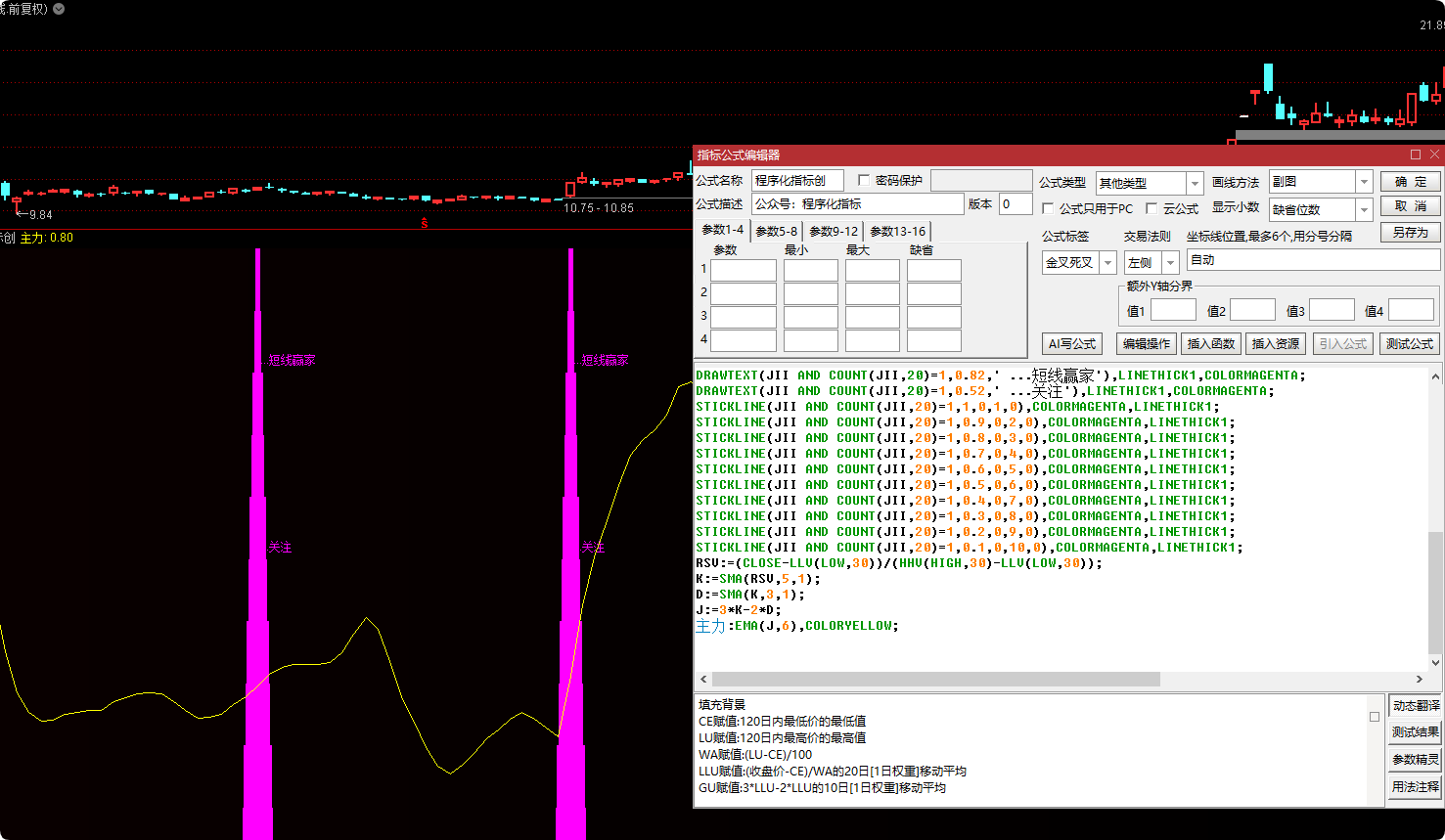
Task: Open the 画线方法 dropdown showing 副图
Action: [x=1363, y=182]
